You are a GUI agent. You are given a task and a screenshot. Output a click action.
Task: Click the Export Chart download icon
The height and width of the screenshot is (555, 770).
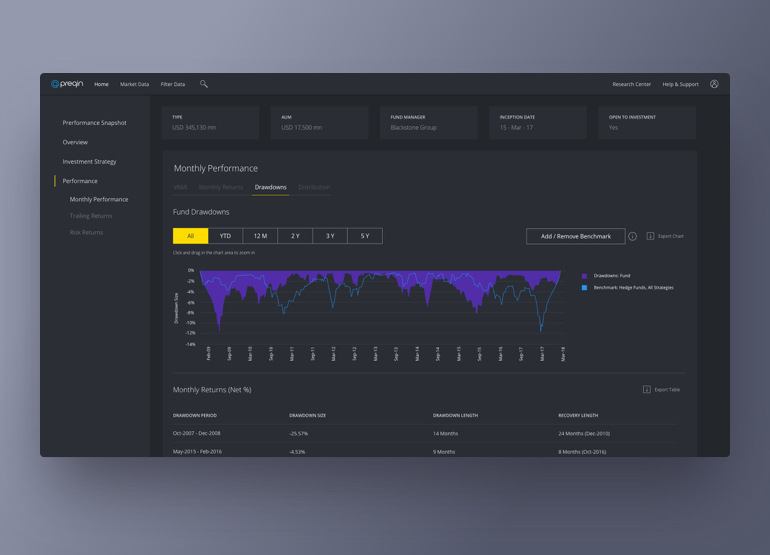pos(650,236)
